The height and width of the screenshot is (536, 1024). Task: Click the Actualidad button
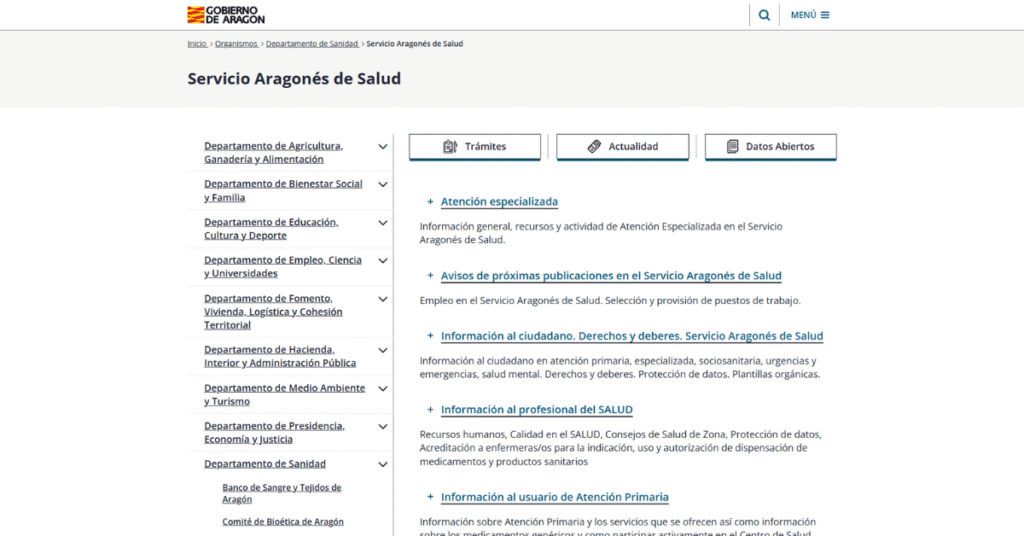coord(622,147)
